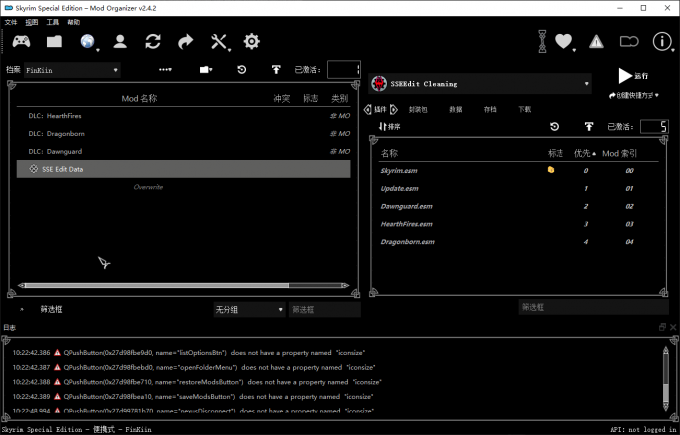Sort mods by the 类别 column header
680x435 pixels.
[x=340, y=98]
